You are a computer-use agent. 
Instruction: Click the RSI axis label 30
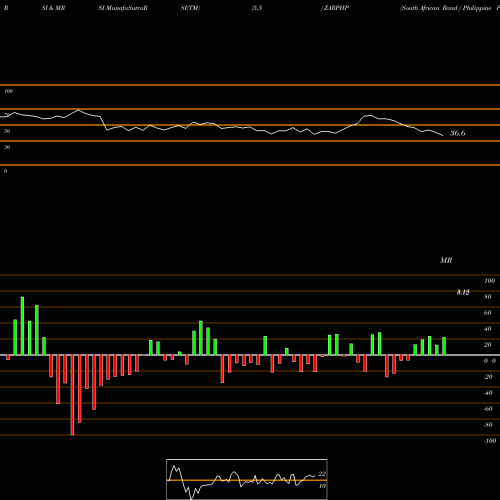coord(7,147)
